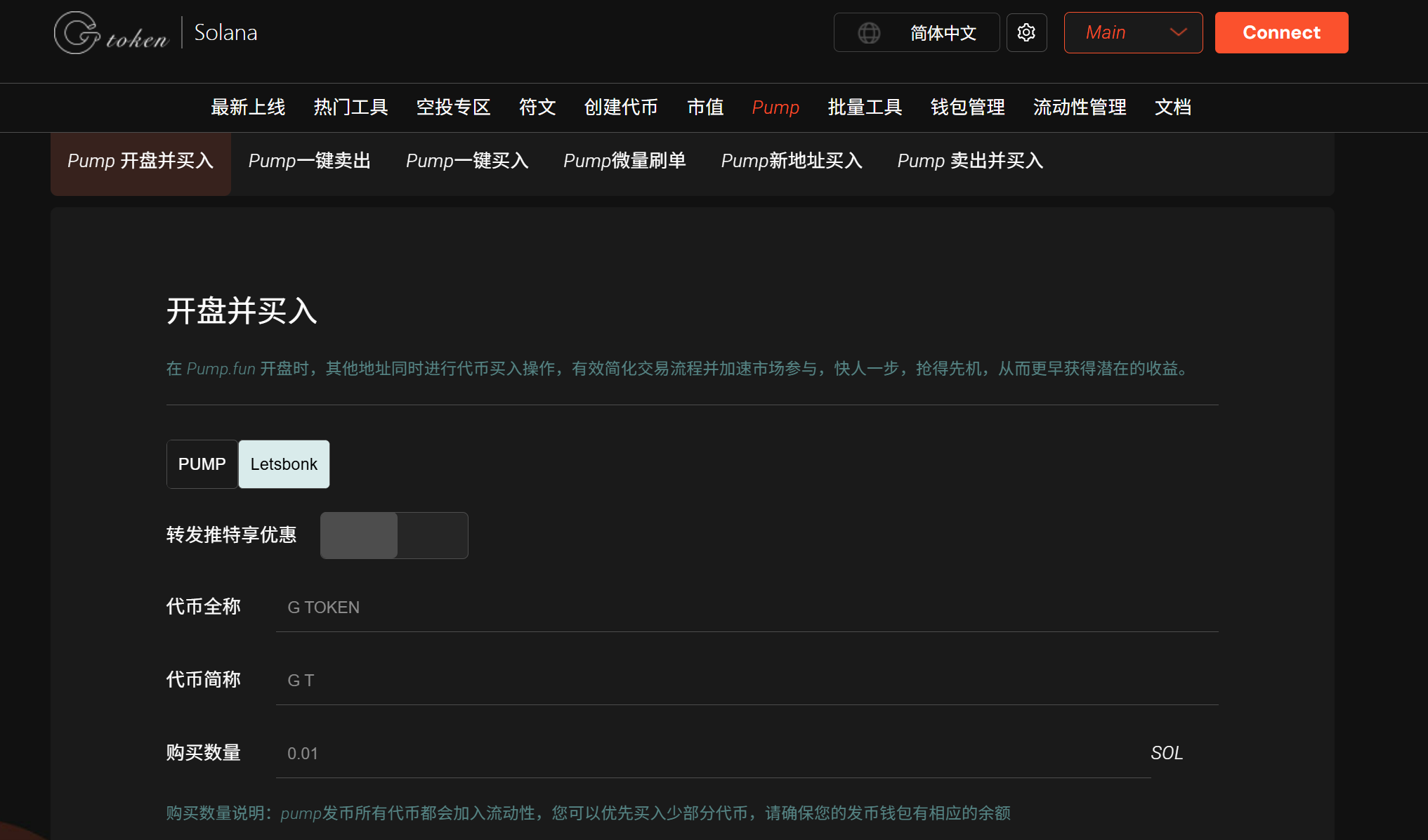The height and width of the screenshot is (840, 1428).
Task: Open the 热门工具 menu
Action: click(351, 107)
